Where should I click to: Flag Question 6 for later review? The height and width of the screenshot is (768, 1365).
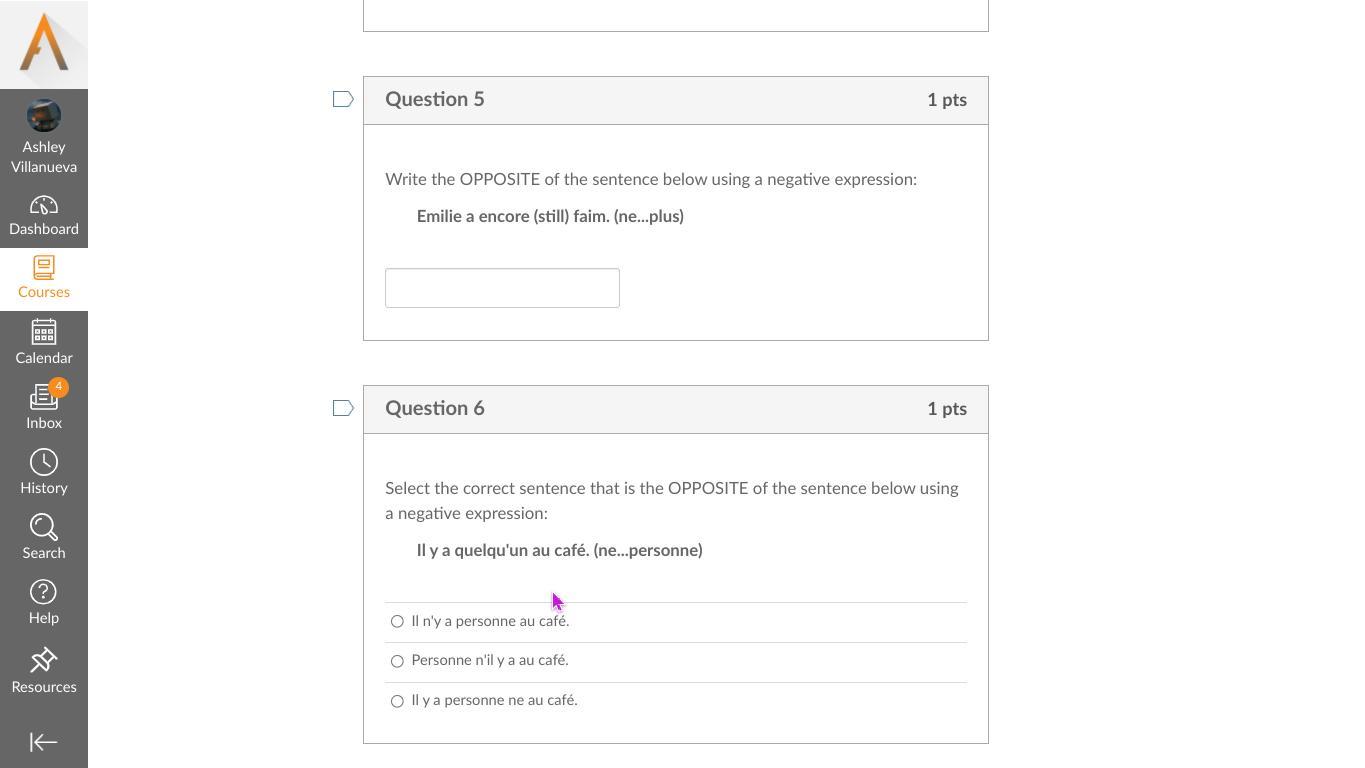[343, 408]
